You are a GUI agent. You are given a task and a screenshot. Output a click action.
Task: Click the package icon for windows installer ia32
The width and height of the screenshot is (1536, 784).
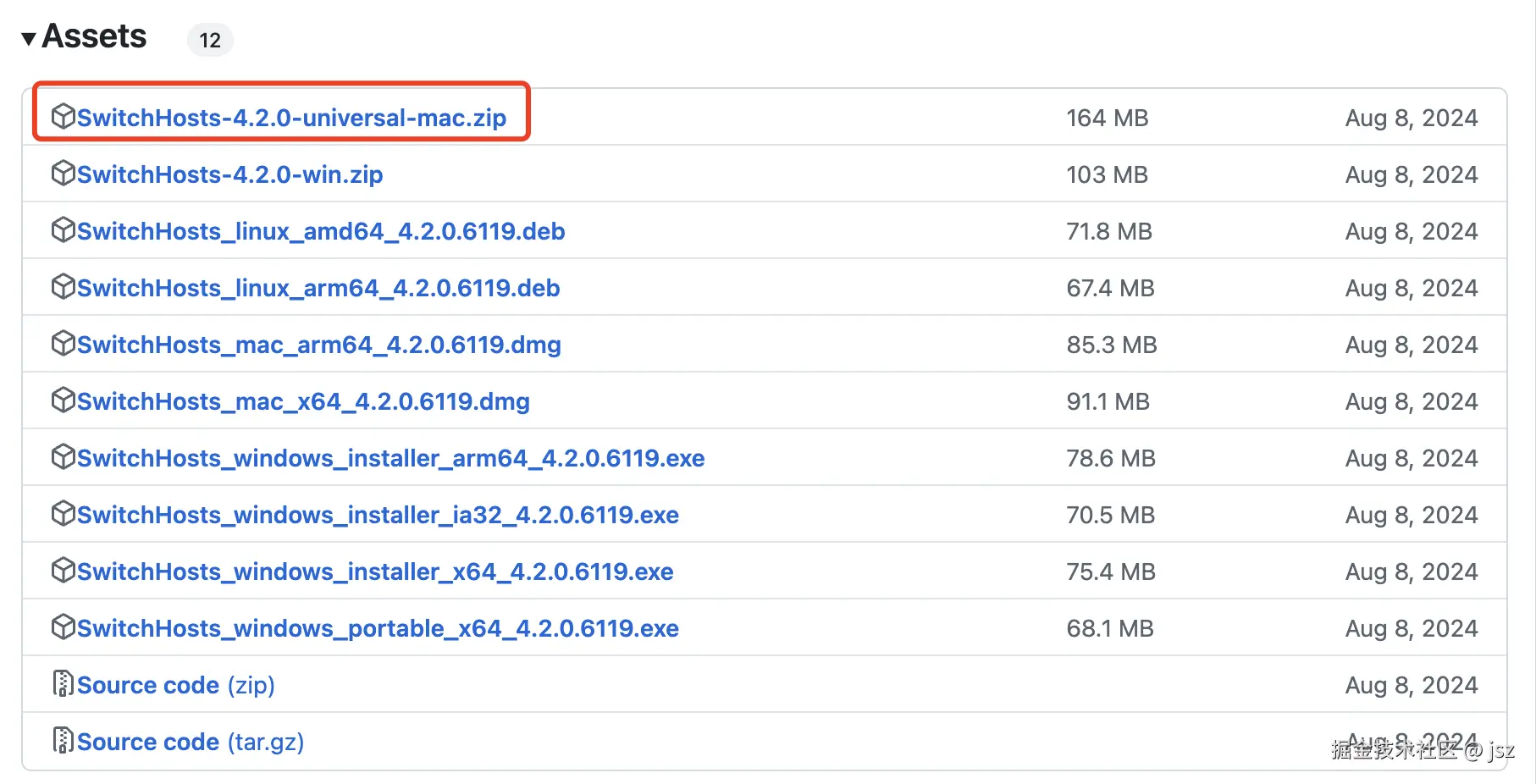tap(63, 514)
